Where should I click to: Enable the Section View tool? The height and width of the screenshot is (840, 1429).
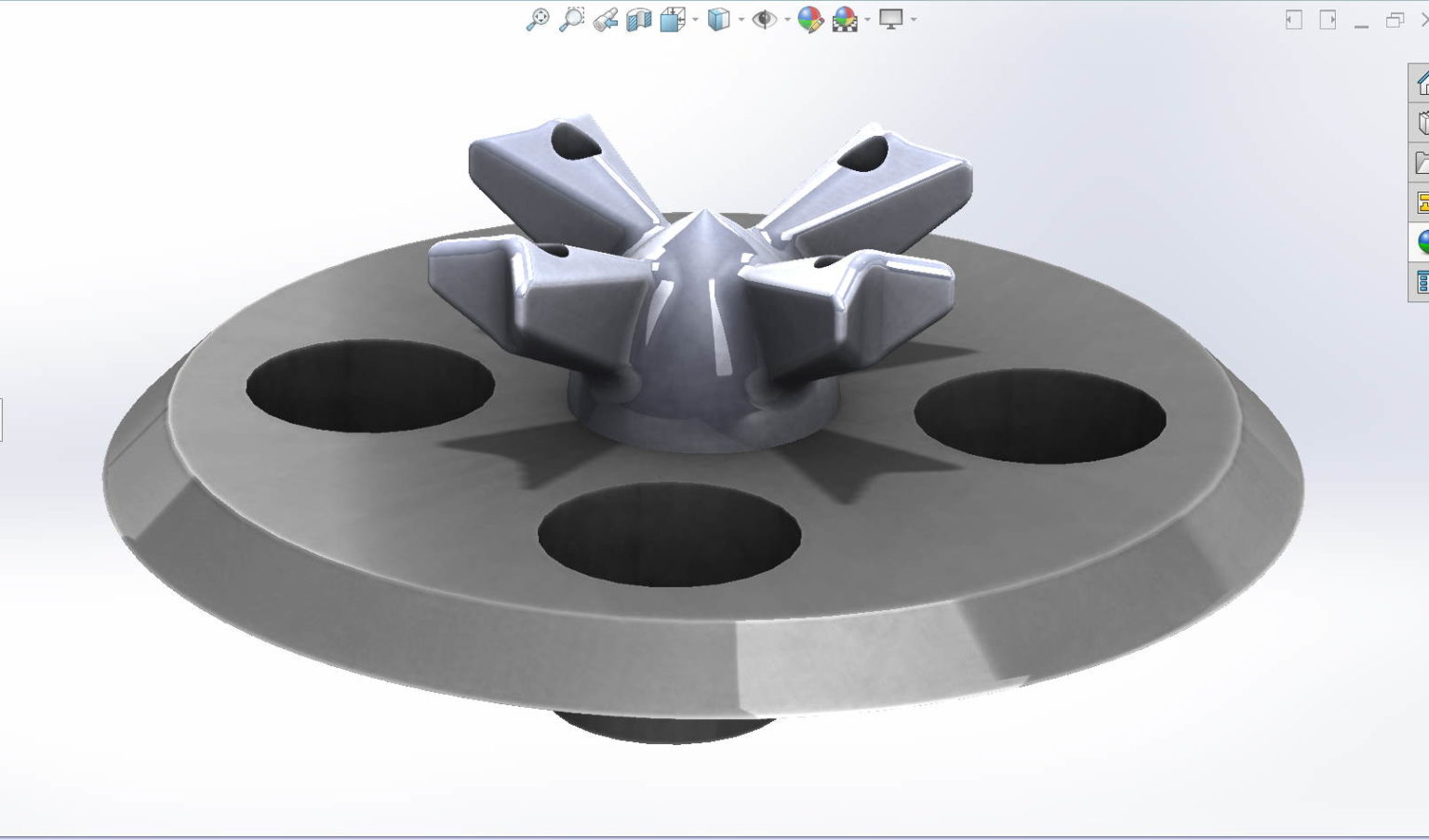tap(638, 19)
